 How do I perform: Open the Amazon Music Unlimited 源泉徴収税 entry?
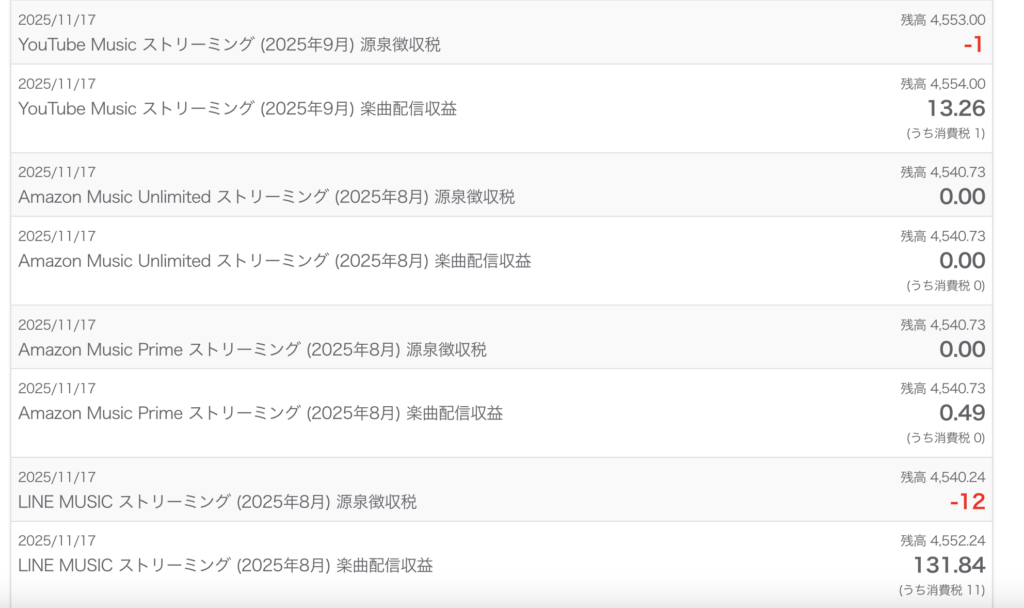pos(266,197)
